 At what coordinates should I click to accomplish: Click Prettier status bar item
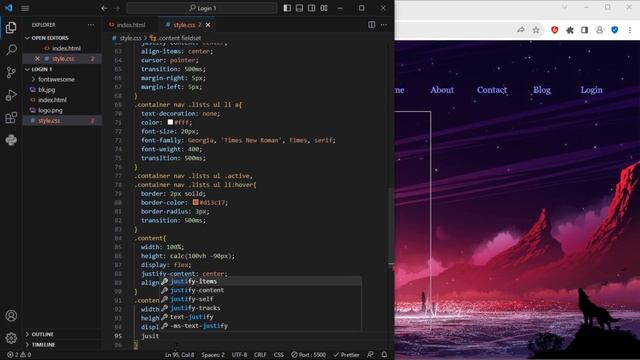(x=347, y=355)
